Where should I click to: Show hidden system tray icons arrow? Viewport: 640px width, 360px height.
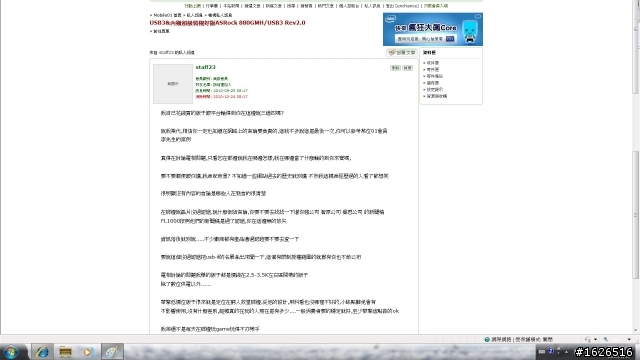coord(566,352)
